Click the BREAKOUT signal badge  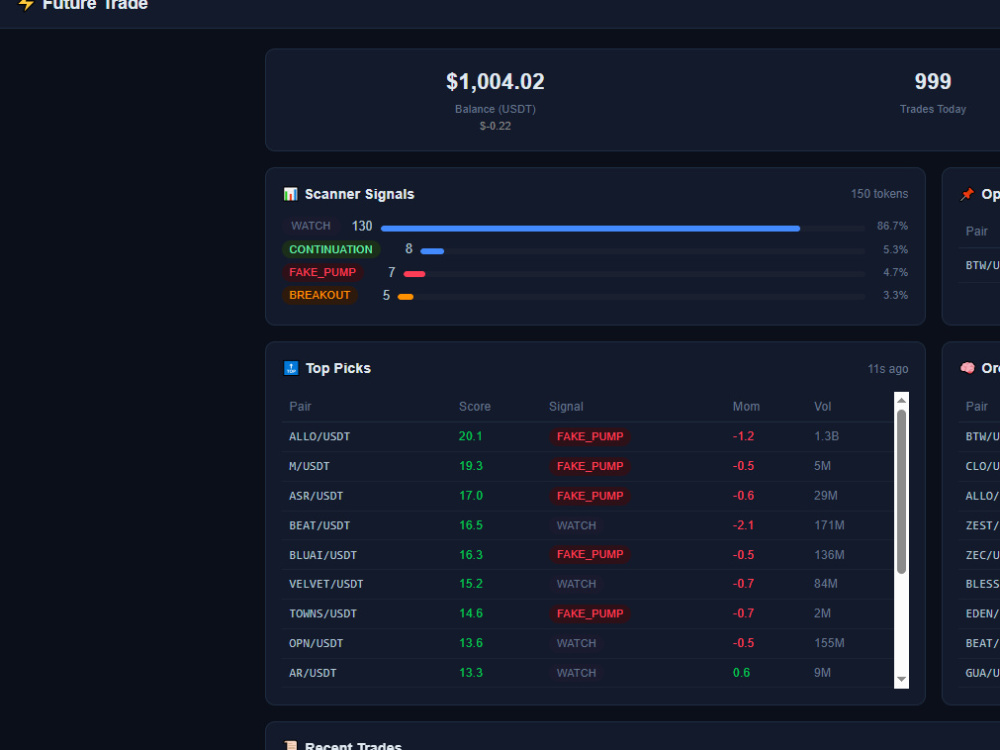(320, 295)
